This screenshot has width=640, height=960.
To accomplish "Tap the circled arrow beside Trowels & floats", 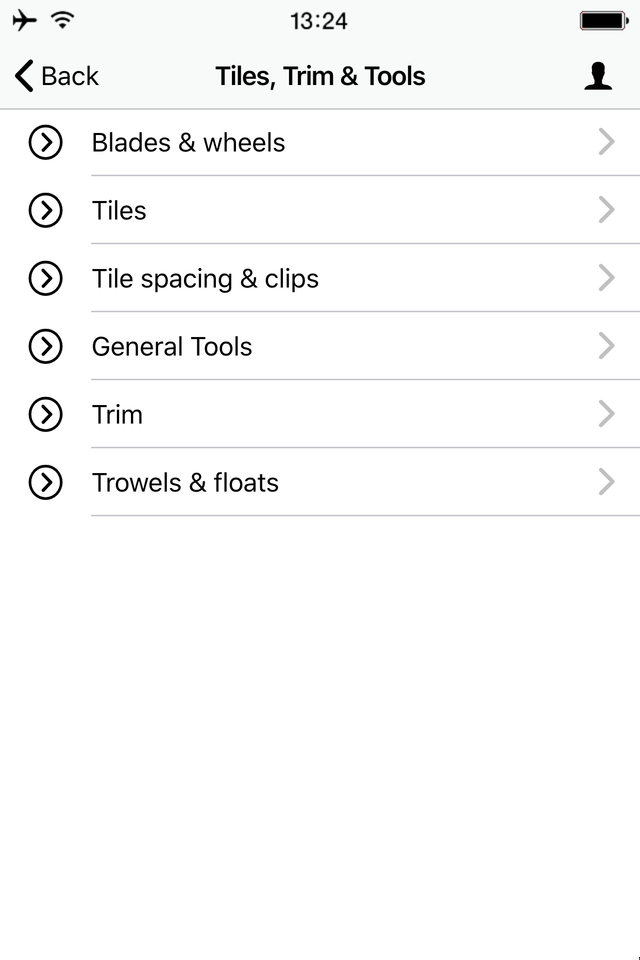I will 45,482.
